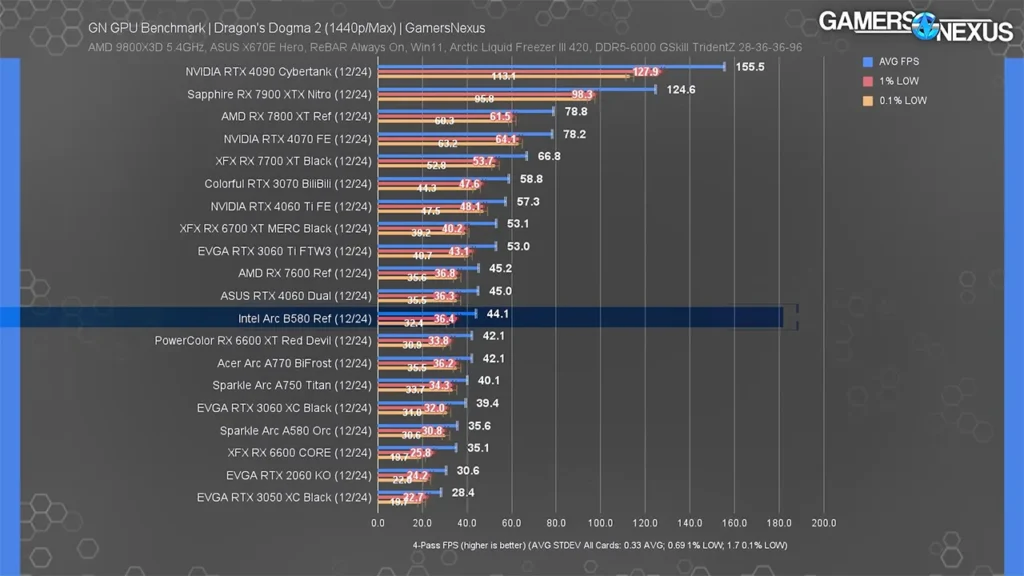This screenshot has height=576, width=1024.
Task: Click the Arc B580 average value "44.1"
Action: click(498, 314)
